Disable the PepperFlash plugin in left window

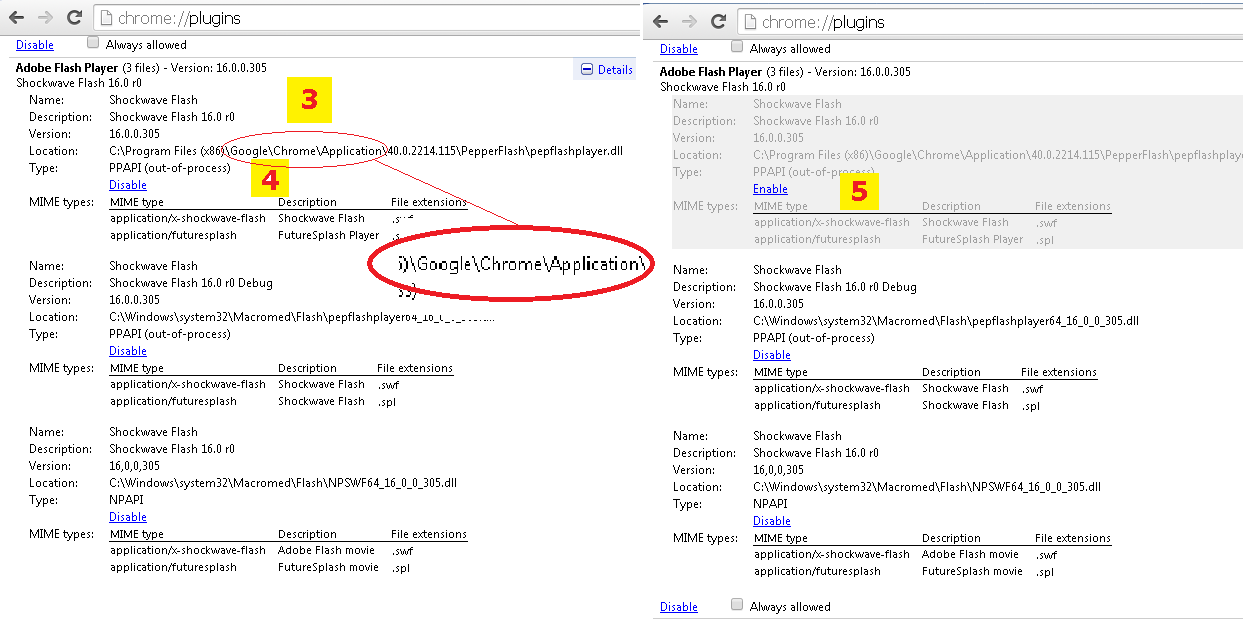point(128,185)
